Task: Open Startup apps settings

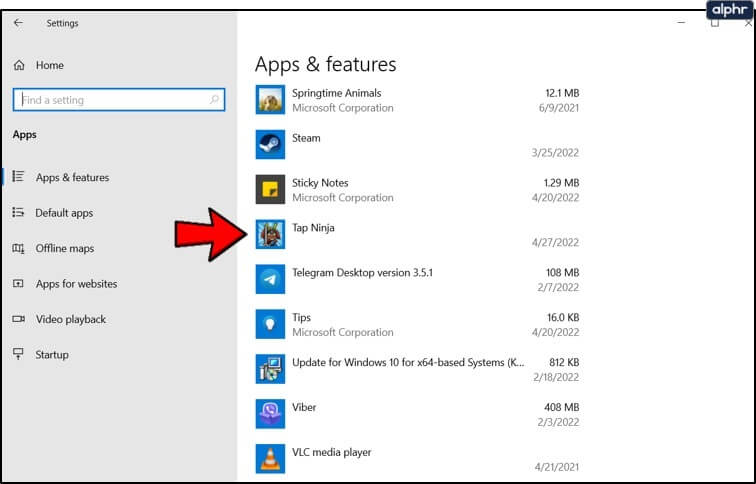Action: pyautogui.click(x=52, y=354)
